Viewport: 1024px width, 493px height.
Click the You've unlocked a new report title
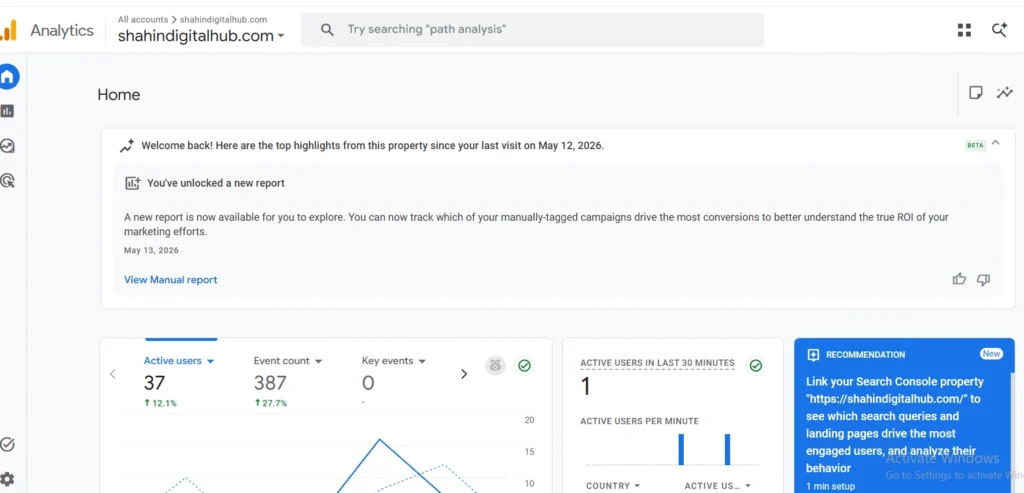coord(216,183)
